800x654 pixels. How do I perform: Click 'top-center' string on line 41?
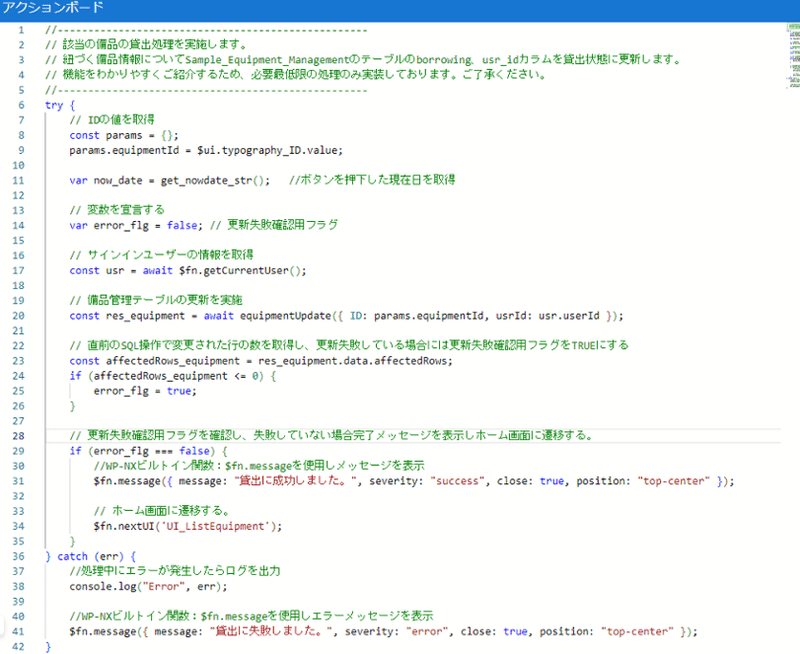(637, 632)
